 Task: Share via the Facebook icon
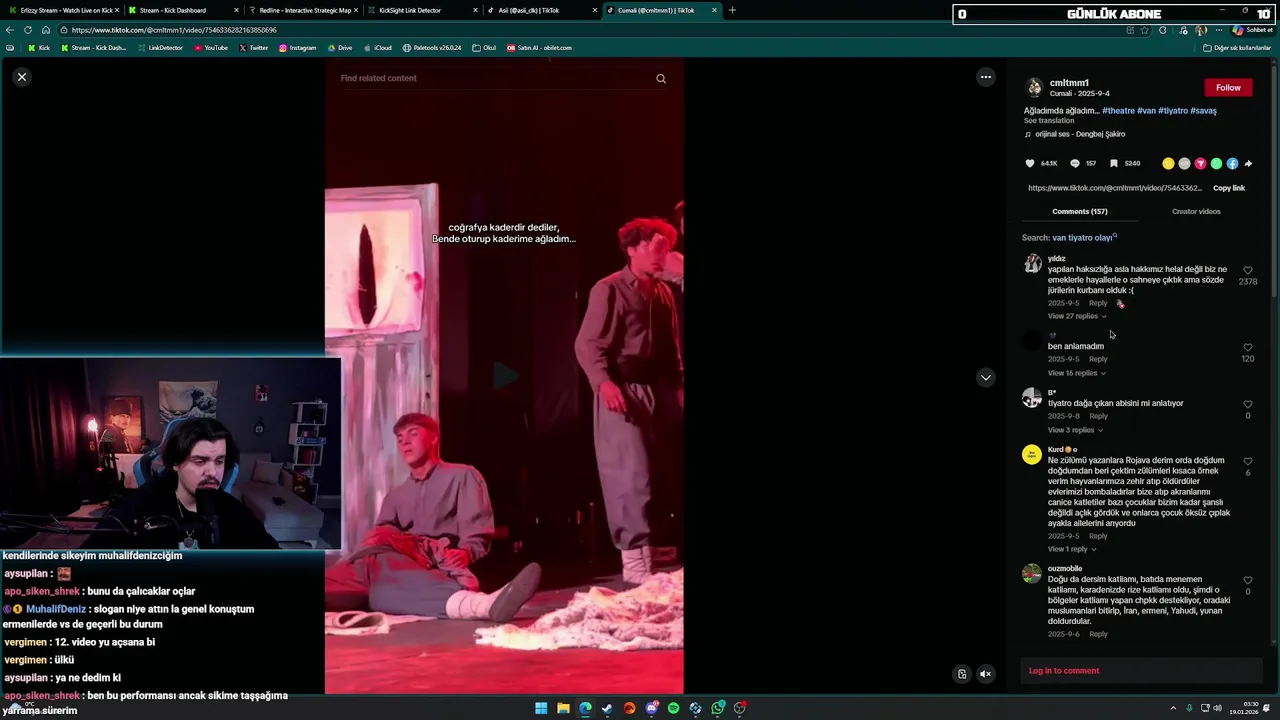pyautogui.click(x=1232, y=163)
